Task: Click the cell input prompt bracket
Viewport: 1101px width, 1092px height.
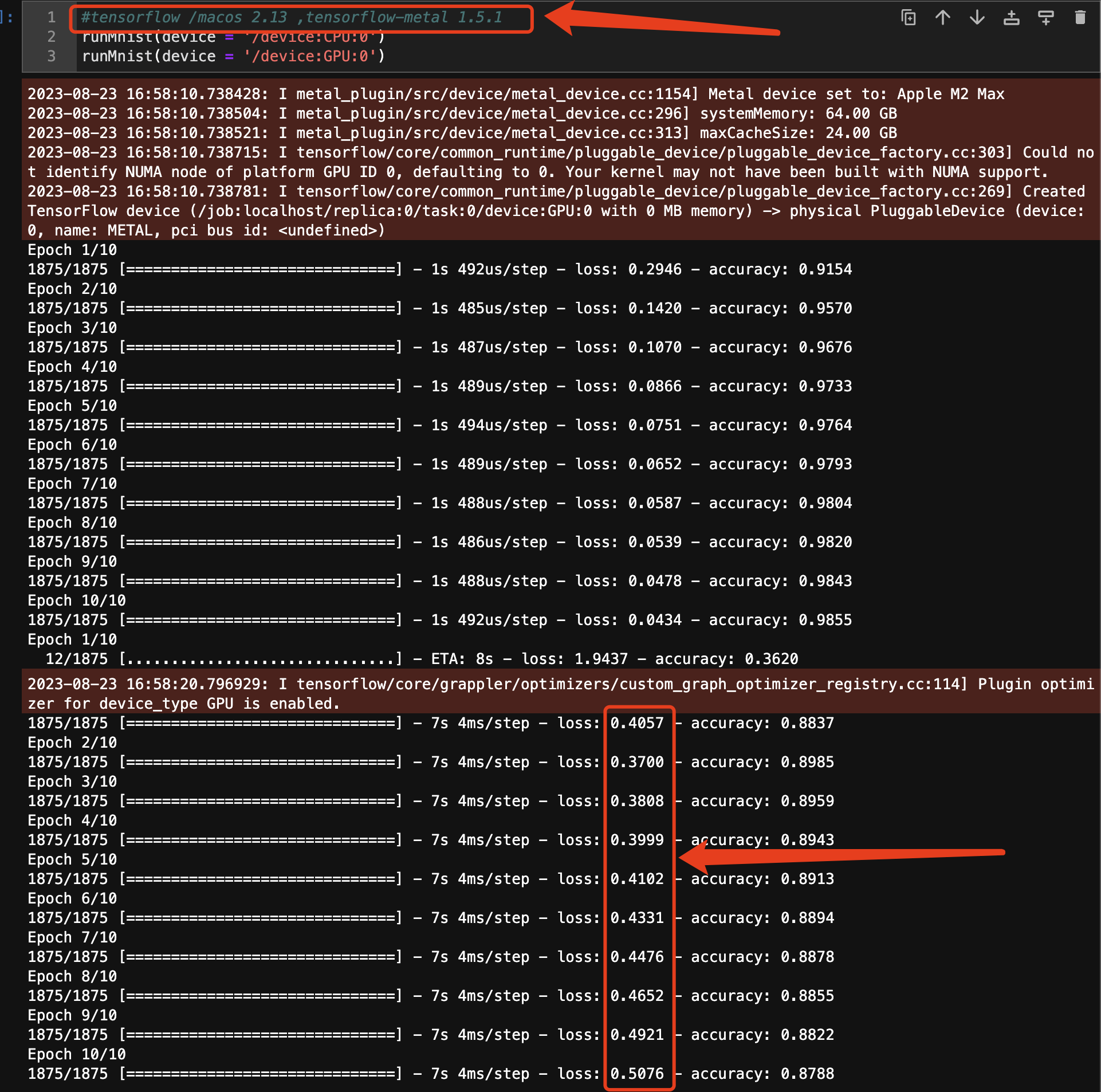Action: [7, 17]
